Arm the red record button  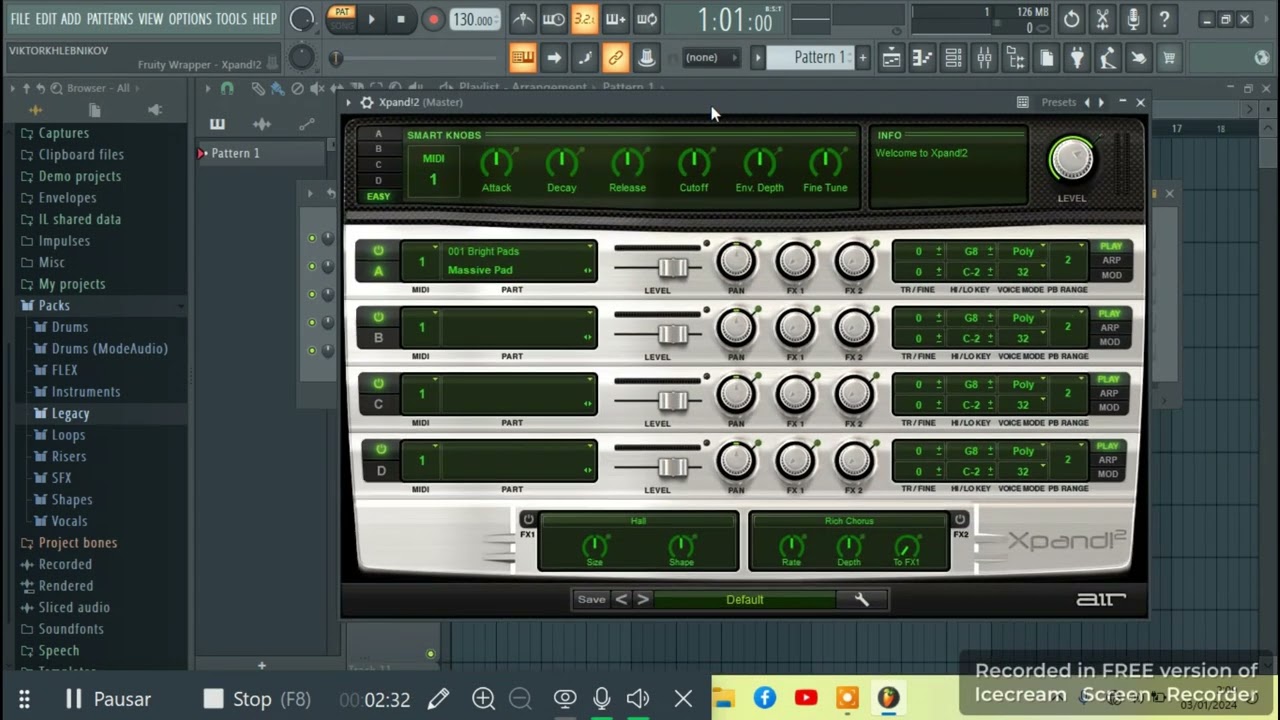click(433, 19)
